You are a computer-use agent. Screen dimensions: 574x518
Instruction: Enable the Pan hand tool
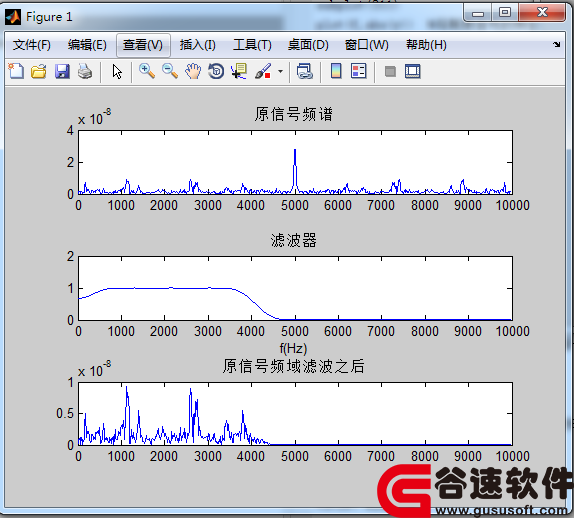click(x=193, y=71)
